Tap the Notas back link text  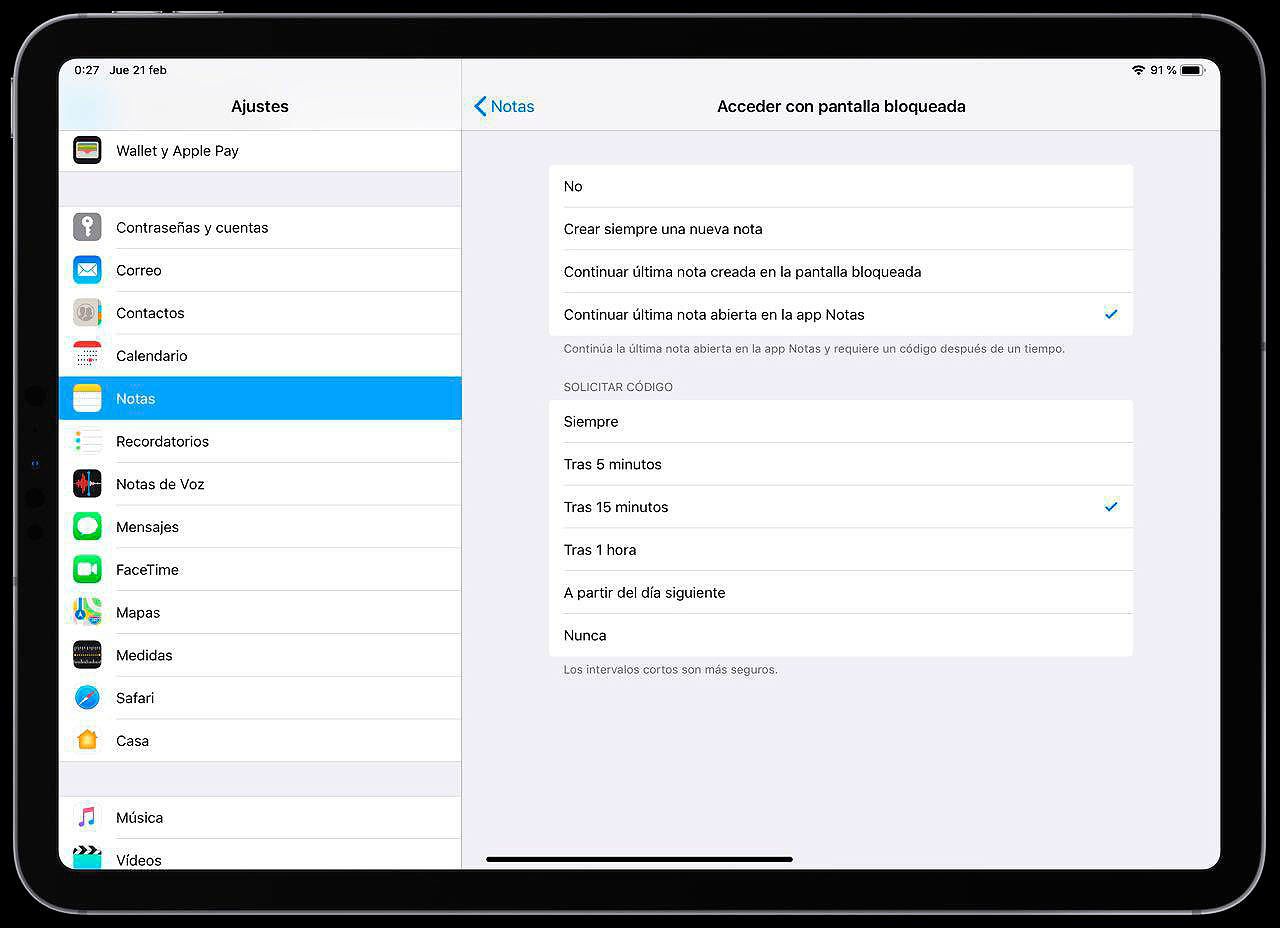click(512, 106)
